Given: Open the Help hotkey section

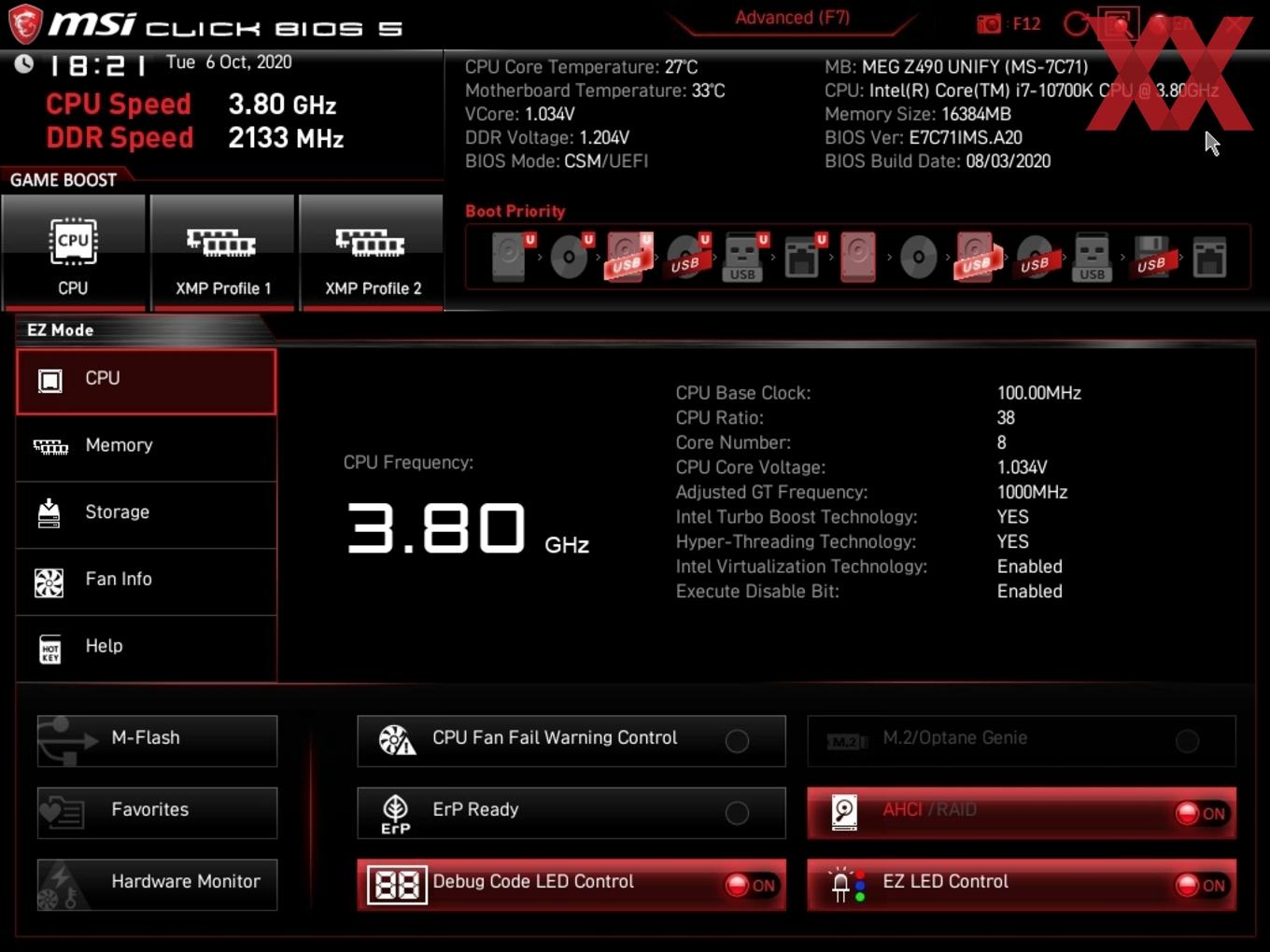Looking at the screenshot, I should 147,649.
